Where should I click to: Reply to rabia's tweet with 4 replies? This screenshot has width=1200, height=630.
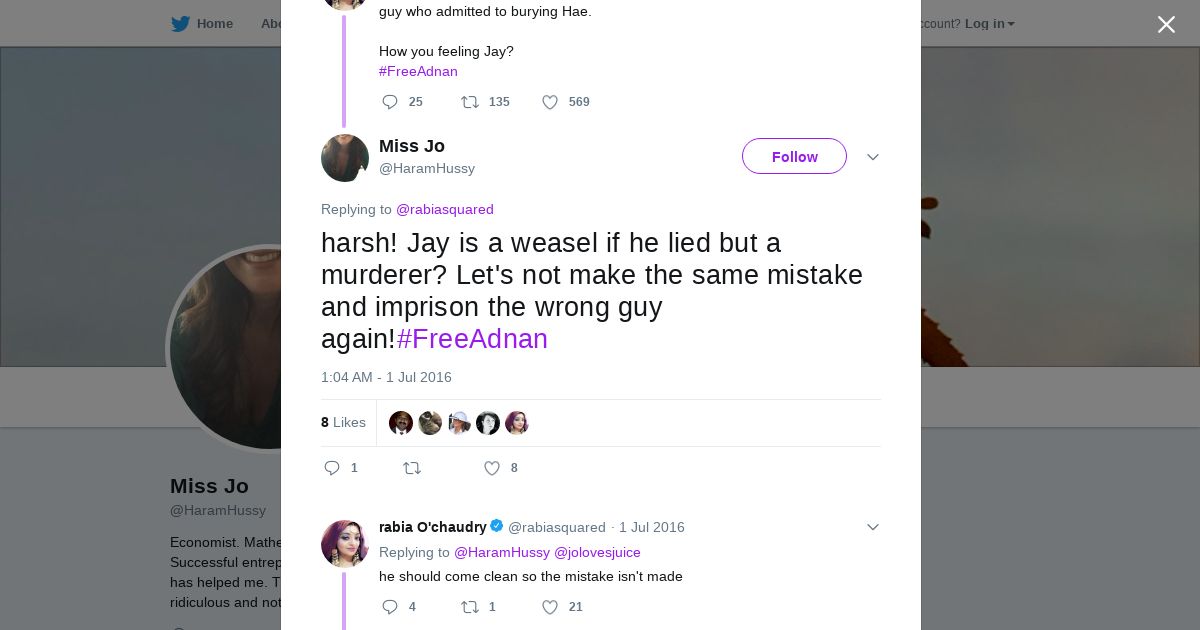390,607
